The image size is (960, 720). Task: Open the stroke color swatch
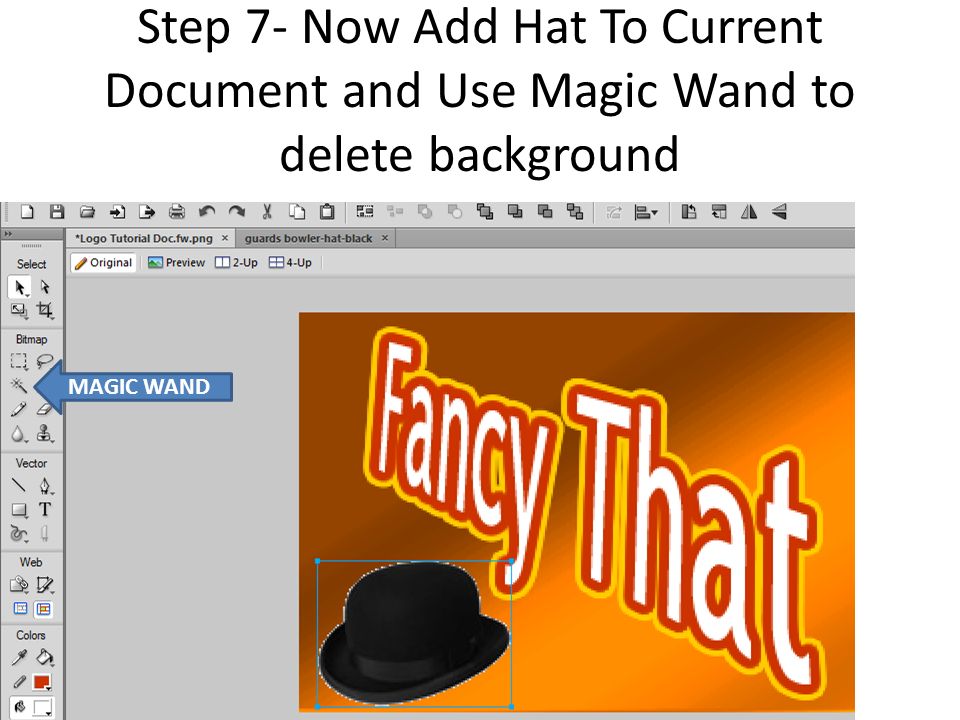(42, 682)
